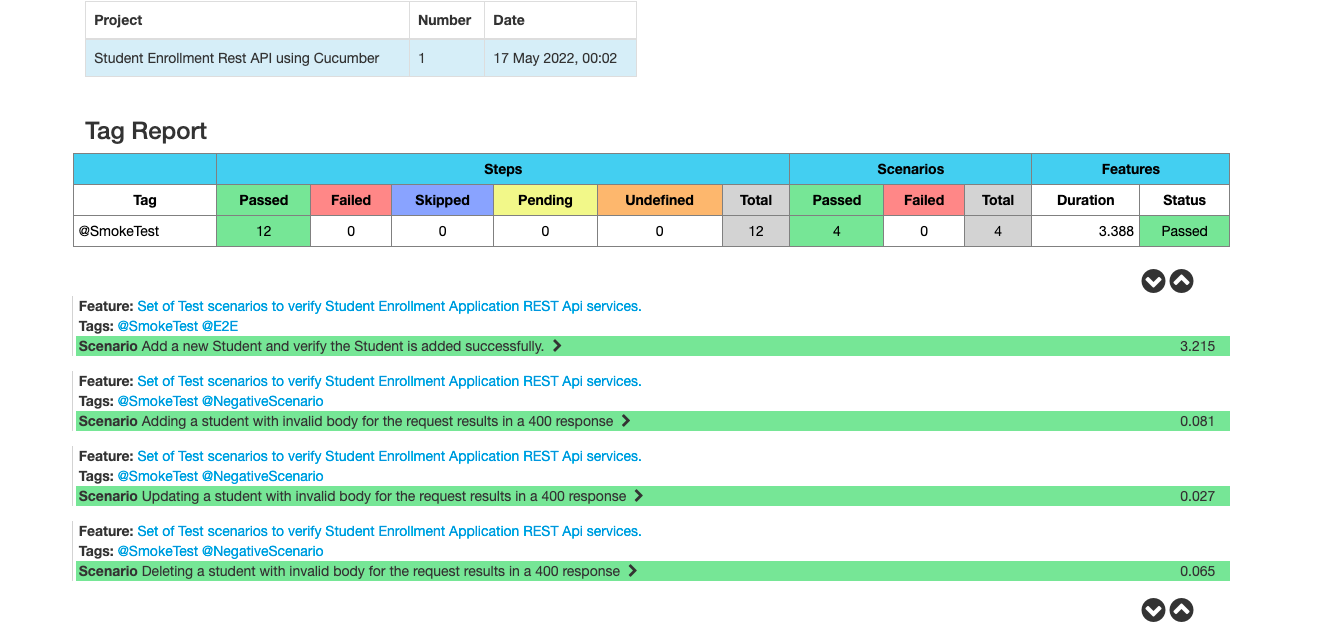Viewport: 1324px width, 640px height.
Task: Open the @E2E tag link
Action: tap(220, 326)
